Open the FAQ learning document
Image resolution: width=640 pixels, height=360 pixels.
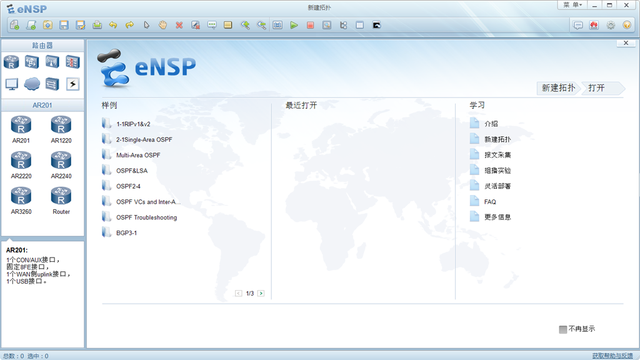483,201
